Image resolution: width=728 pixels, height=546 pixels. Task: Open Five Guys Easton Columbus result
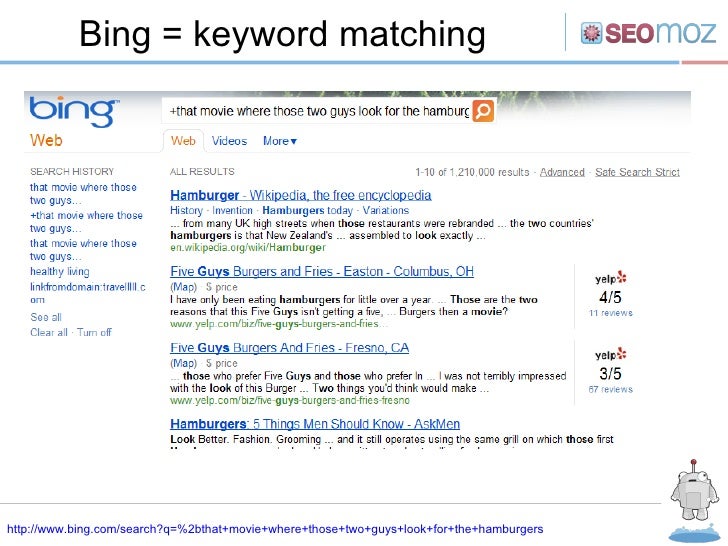pyautogui.click(x=322, y=272)
